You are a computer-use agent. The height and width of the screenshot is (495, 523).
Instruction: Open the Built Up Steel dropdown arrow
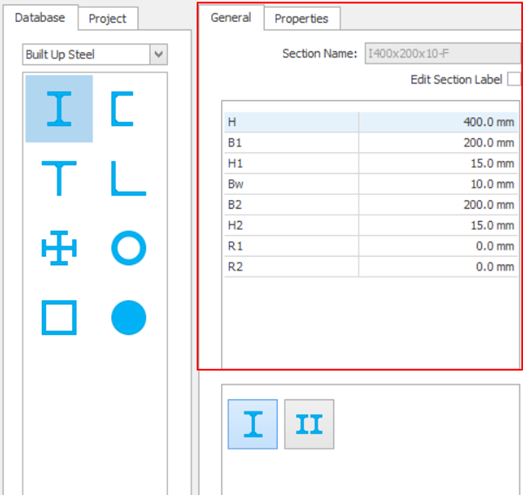pyautogui.click(x=159, y=54)
